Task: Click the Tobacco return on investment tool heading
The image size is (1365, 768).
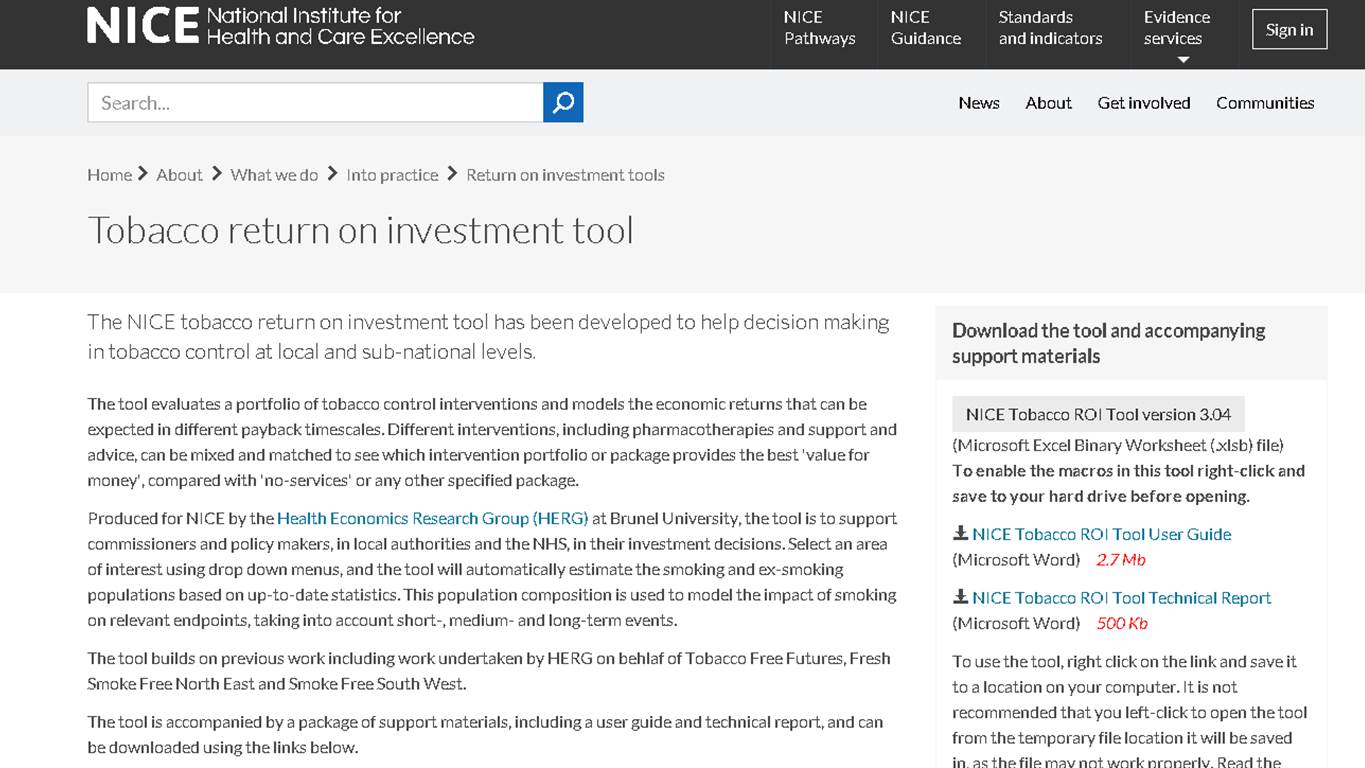Action: pyautogui.click(x=360, y=230)
